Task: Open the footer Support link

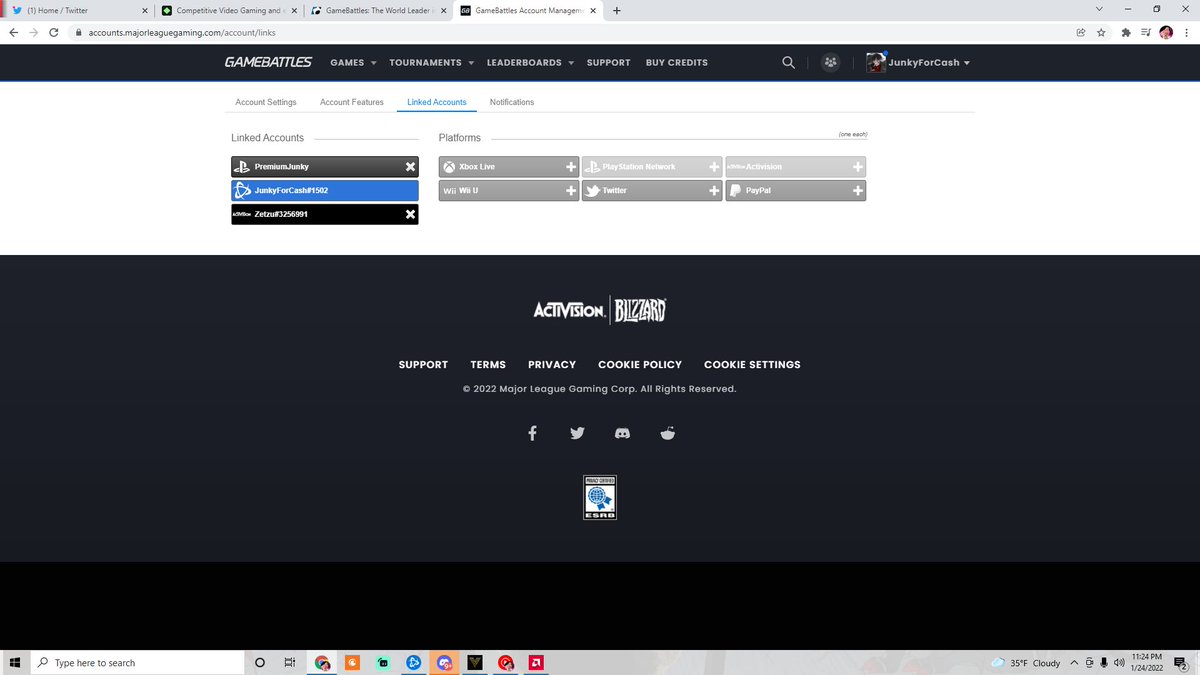Action: (423, 365)
